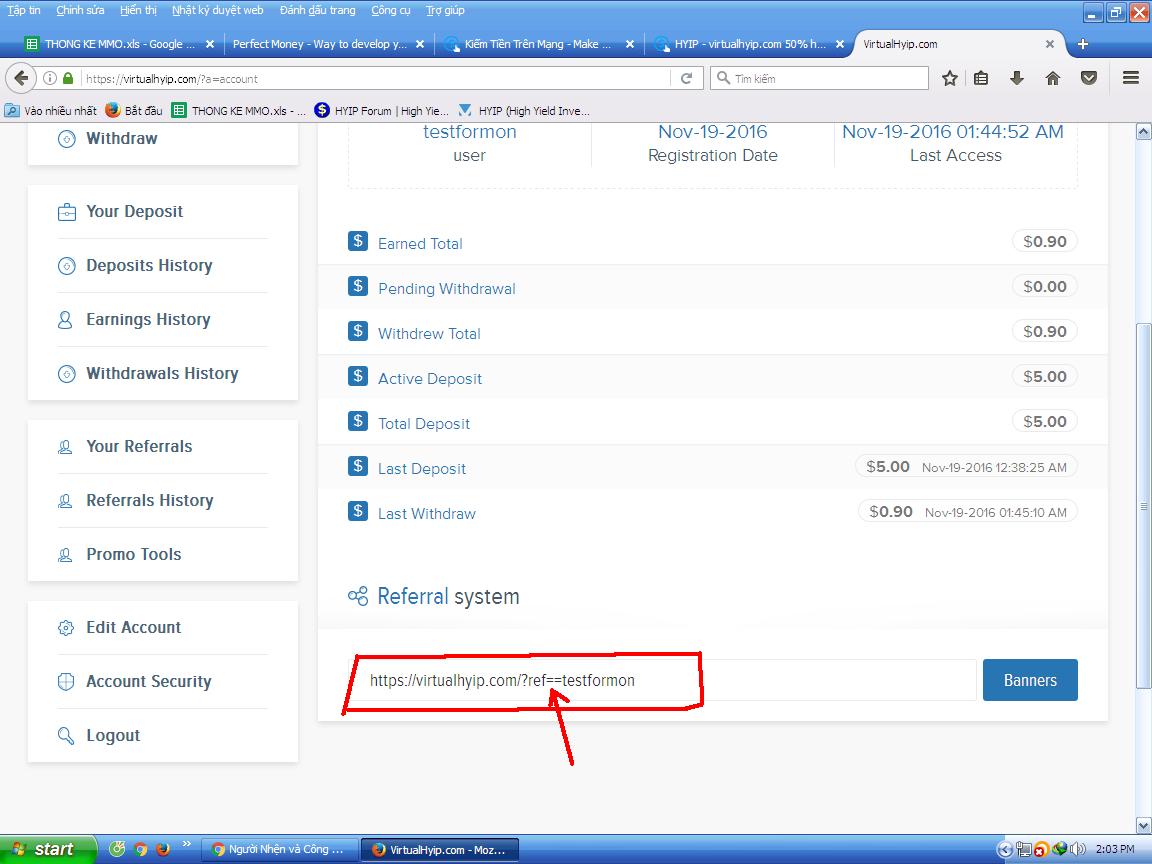Open the downloads arrow icon

click(1017, 79)
